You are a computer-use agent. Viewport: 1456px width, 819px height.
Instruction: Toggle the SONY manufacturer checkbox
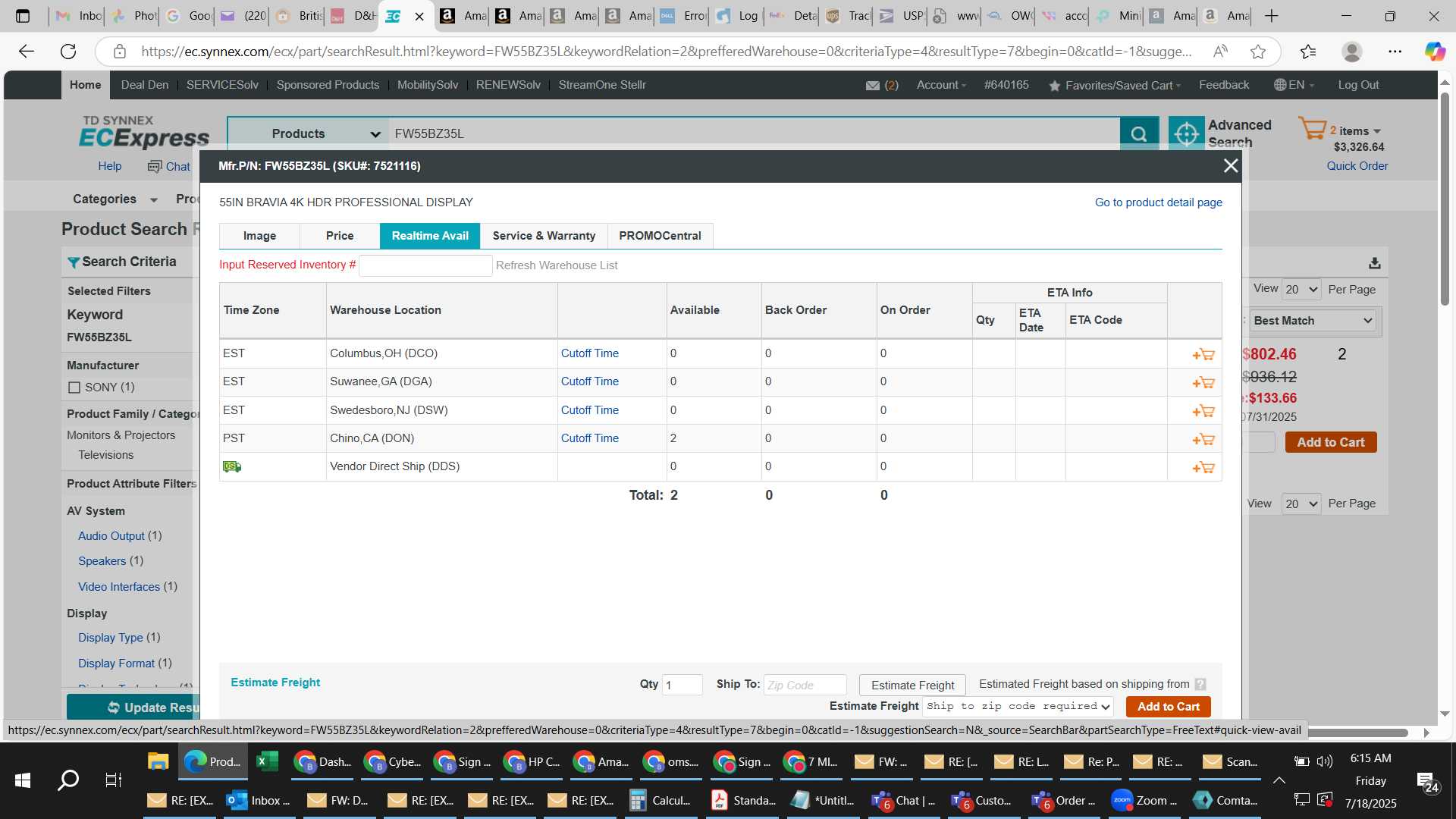(74, 388)
